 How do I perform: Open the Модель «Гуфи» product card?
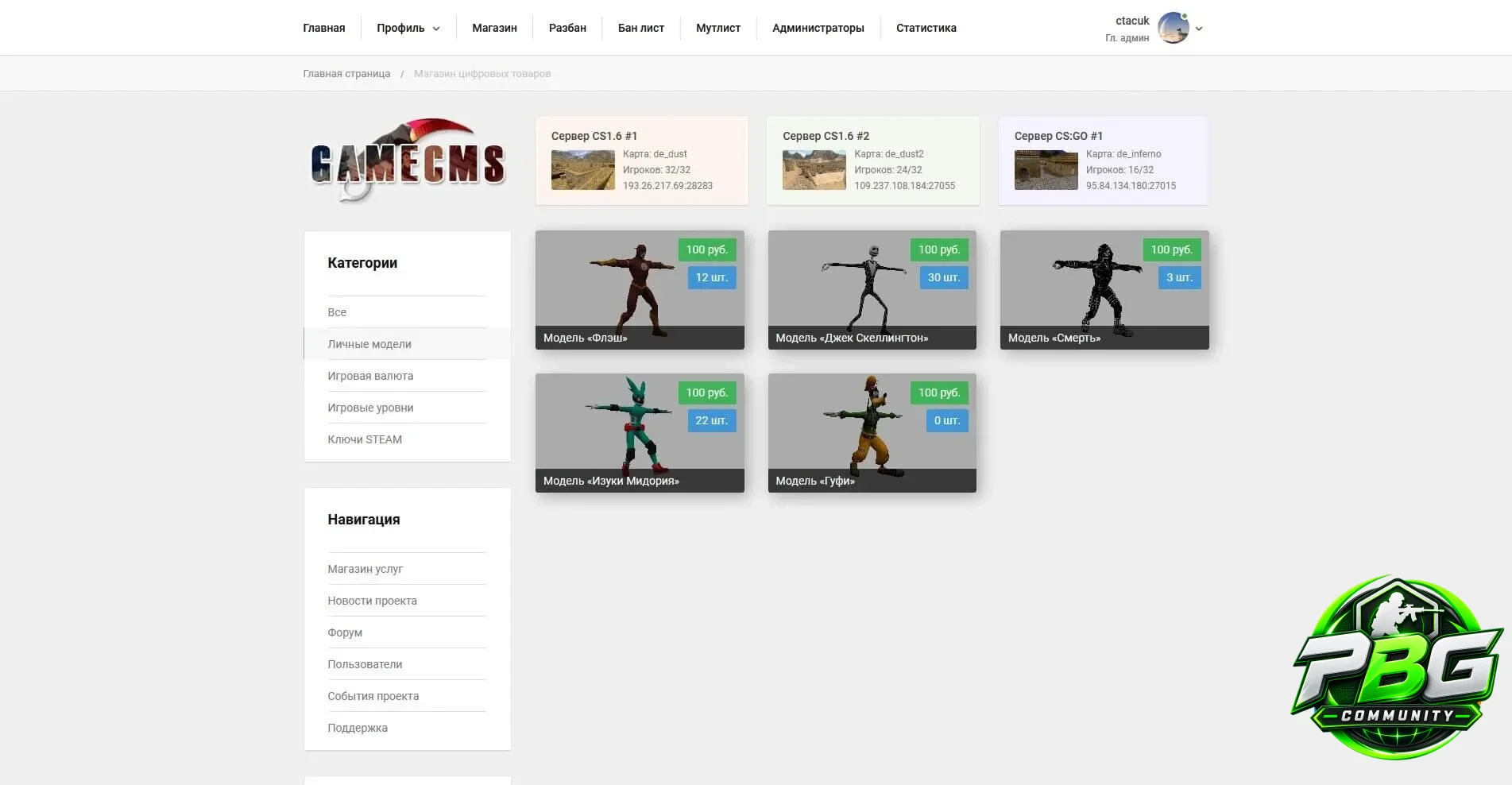point(872,433)
